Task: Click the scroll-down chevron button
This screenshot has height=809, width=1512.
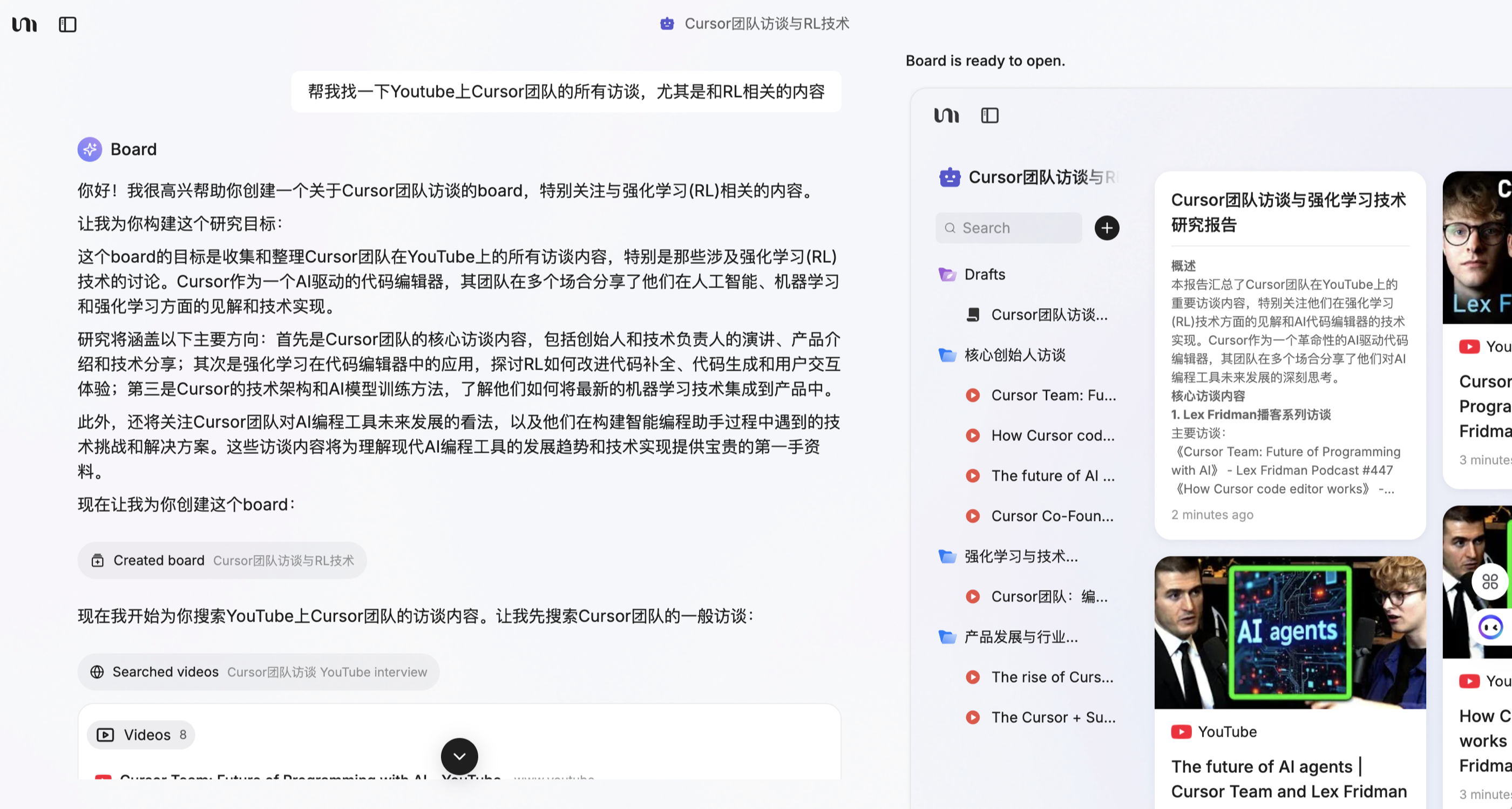Action: [x=459, y=756]
